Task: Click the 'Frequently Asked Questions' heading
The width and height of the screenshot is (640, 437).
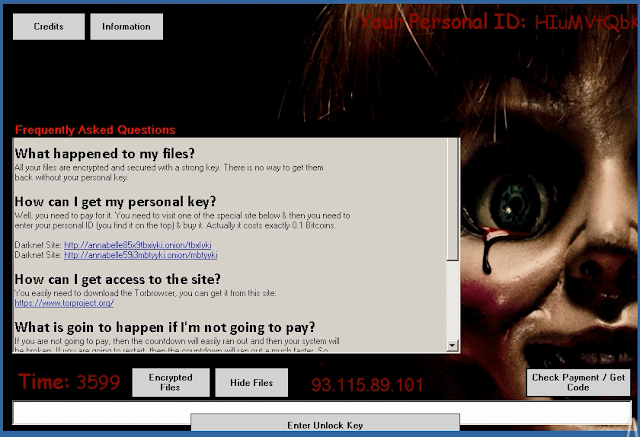Action: pyautogui.click(x=95, y=130)
